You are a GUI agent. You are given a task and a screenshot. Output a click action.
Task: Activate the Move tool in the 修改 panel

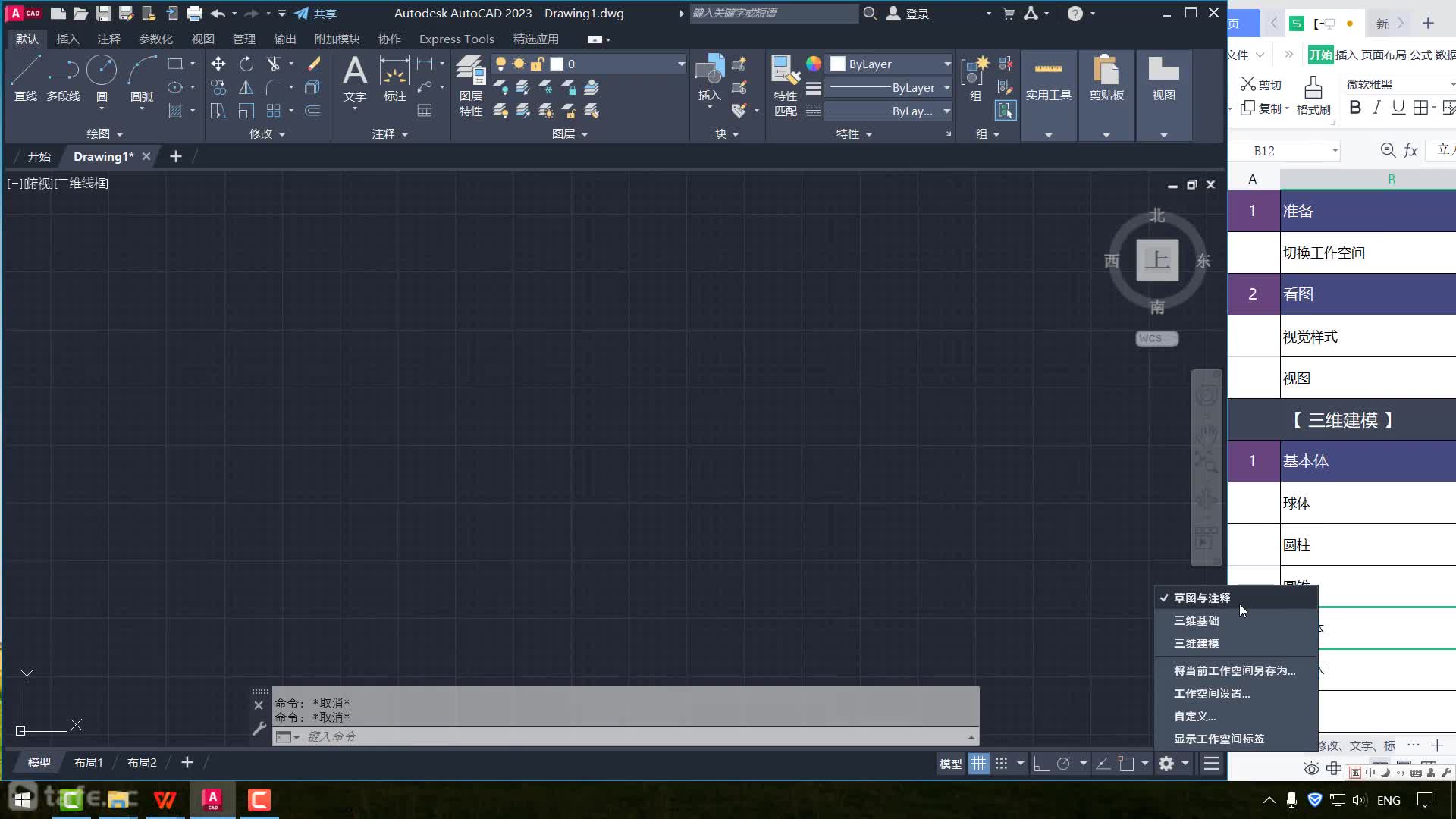point(218,64)
